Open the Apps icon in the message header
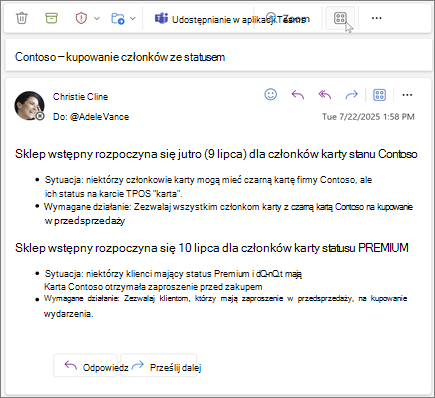435x398 pixels. (x=379, y=95)
